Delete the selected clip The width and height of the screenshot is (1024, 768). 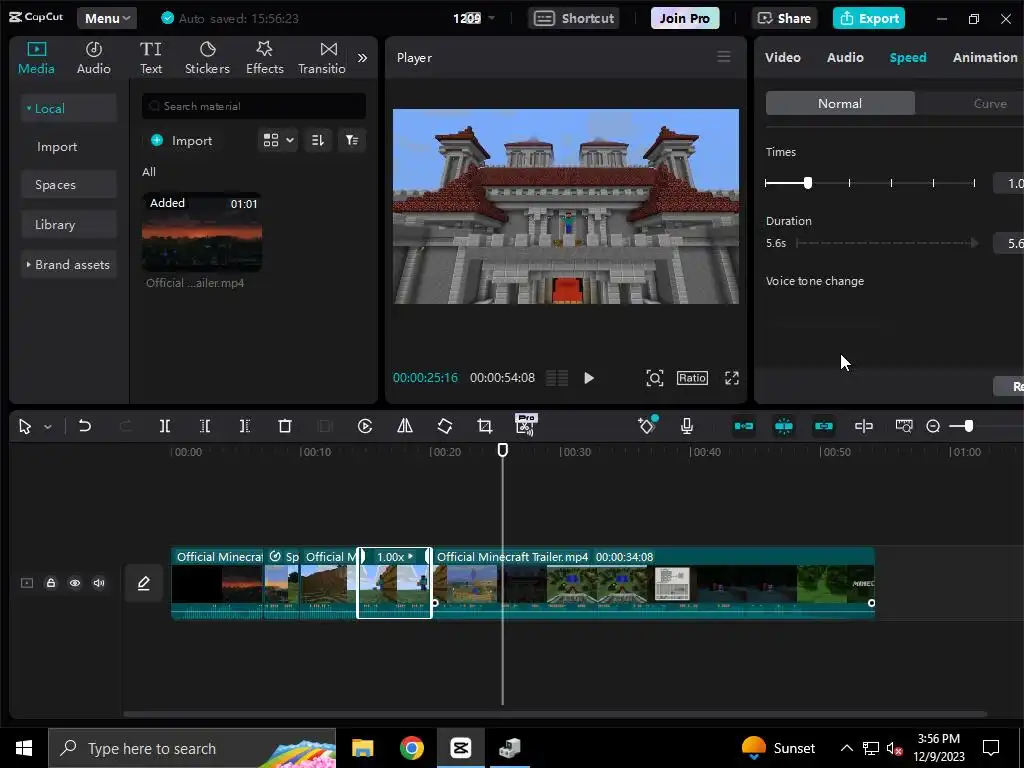tap(285, 426)
